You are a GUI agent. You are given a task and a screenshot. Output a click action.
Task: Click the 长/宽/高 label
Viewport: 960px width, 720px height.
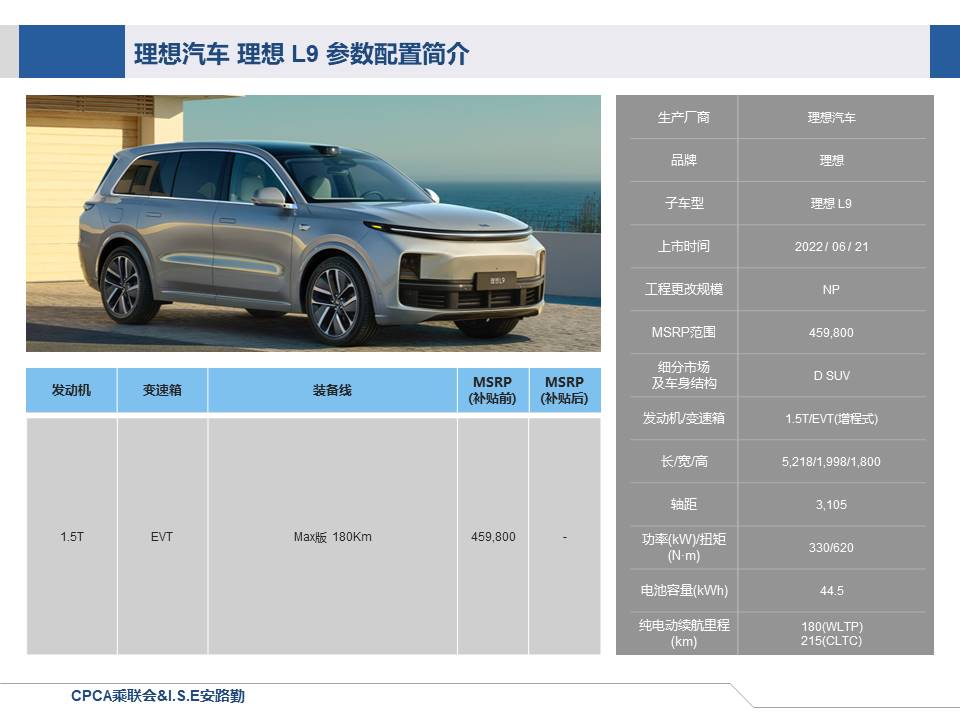(x=684, y=461)
